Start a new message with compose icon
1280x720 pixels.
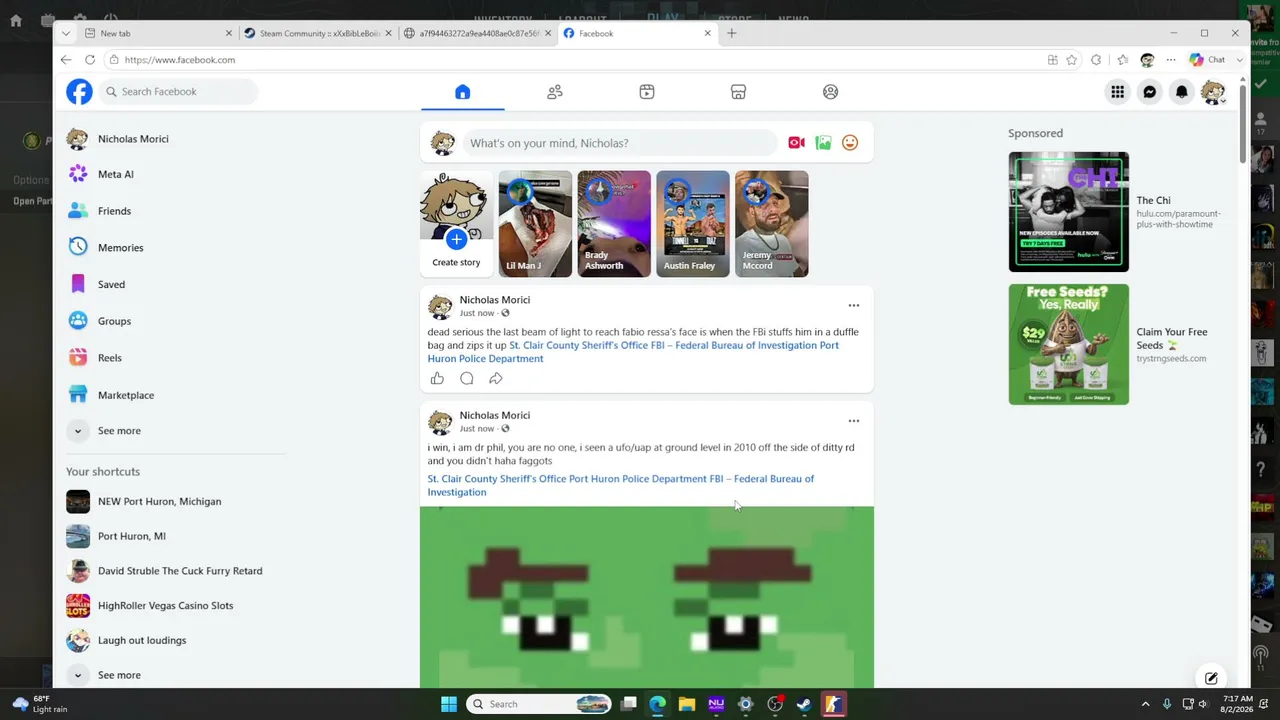pyautogui.click(x=1211, y=678)
